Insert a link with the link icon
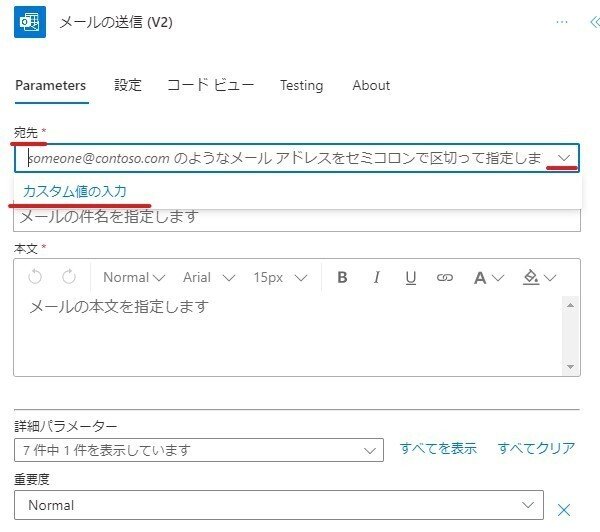This screenshot has width=600, height=532. pyautogui.click(x=445, y=277)
